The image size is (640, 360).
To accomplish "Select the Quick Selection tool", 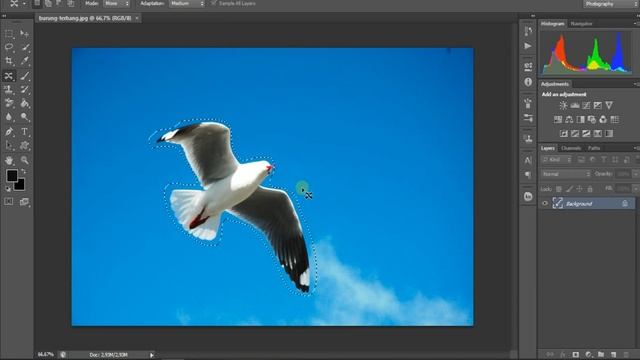I will click(24, 47).
